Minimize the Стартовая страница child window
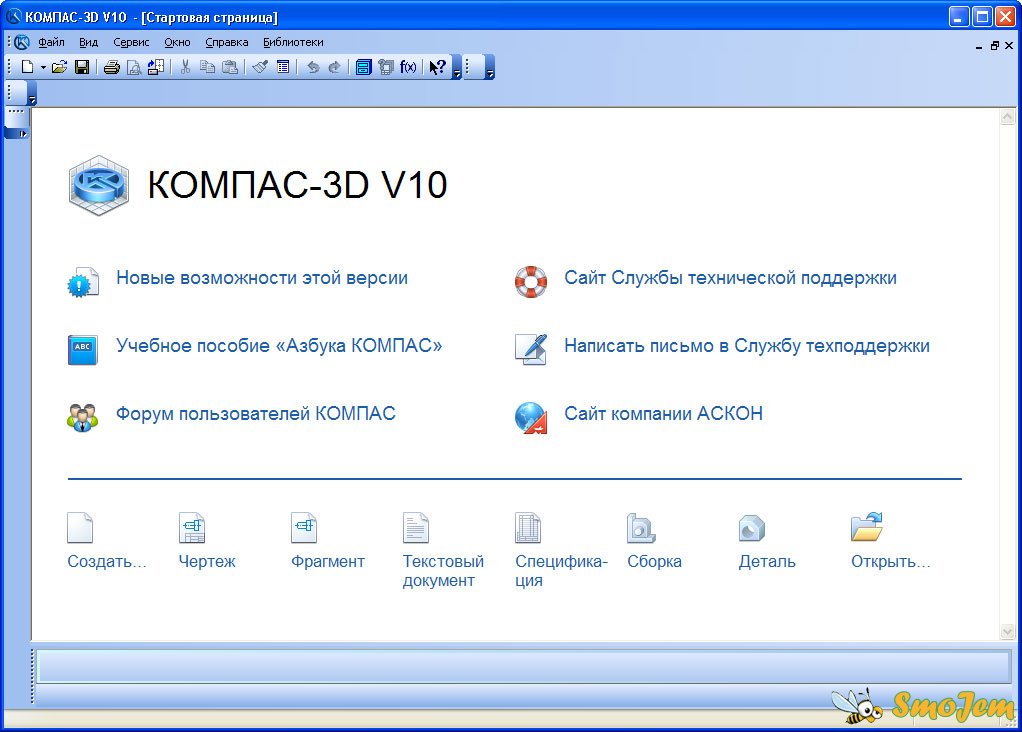The image size is (1022, 732). pyautogui.click(x=979, y=46)
